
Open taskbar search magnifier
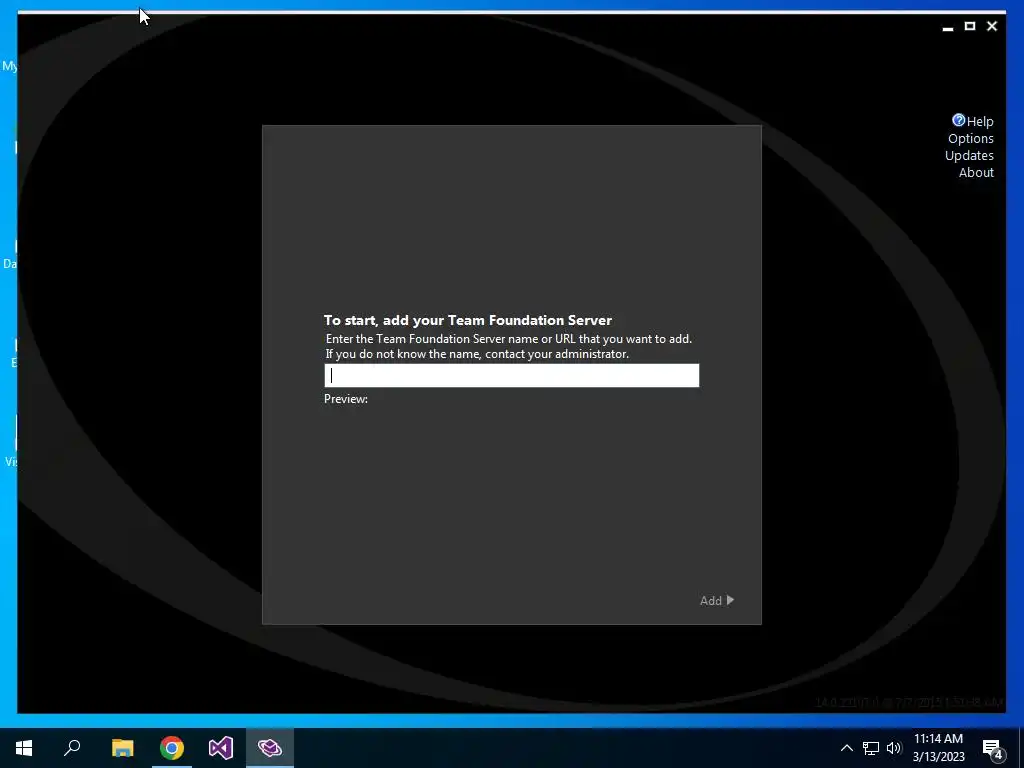pyautogui.click(x=72, y=748)
